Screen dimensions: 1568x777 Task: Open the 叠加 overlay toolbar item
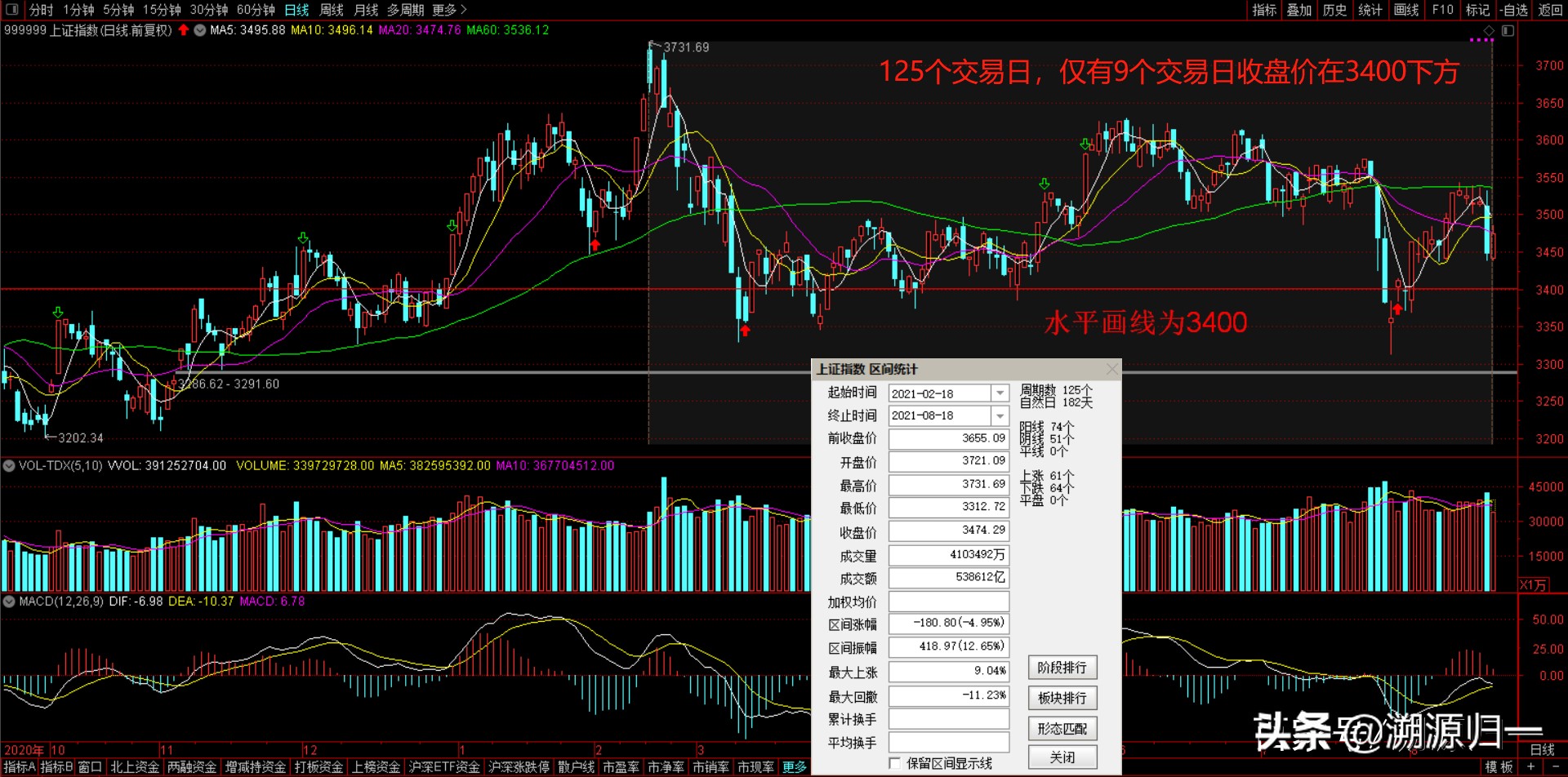[x=1299, y=10]
